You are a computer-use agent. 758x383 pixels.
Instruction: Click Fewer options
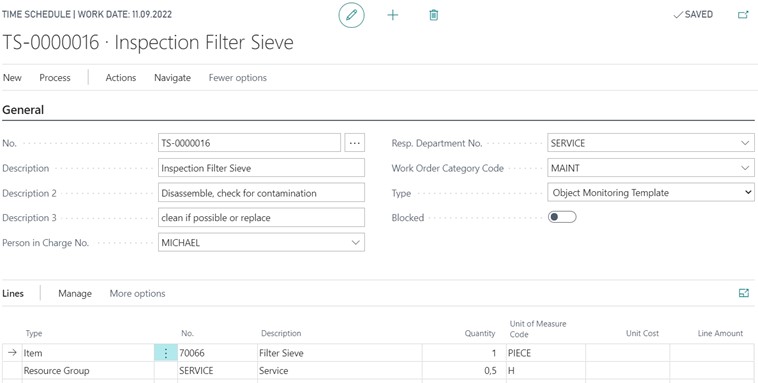237,78
